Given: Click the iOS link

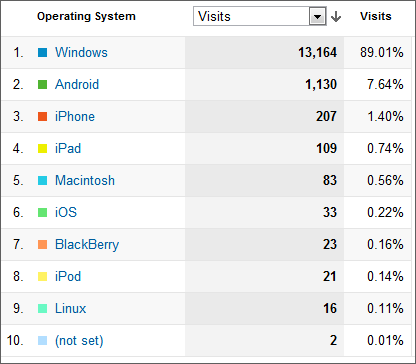Looking at the screenshot, I should click(x=66, y=212).
